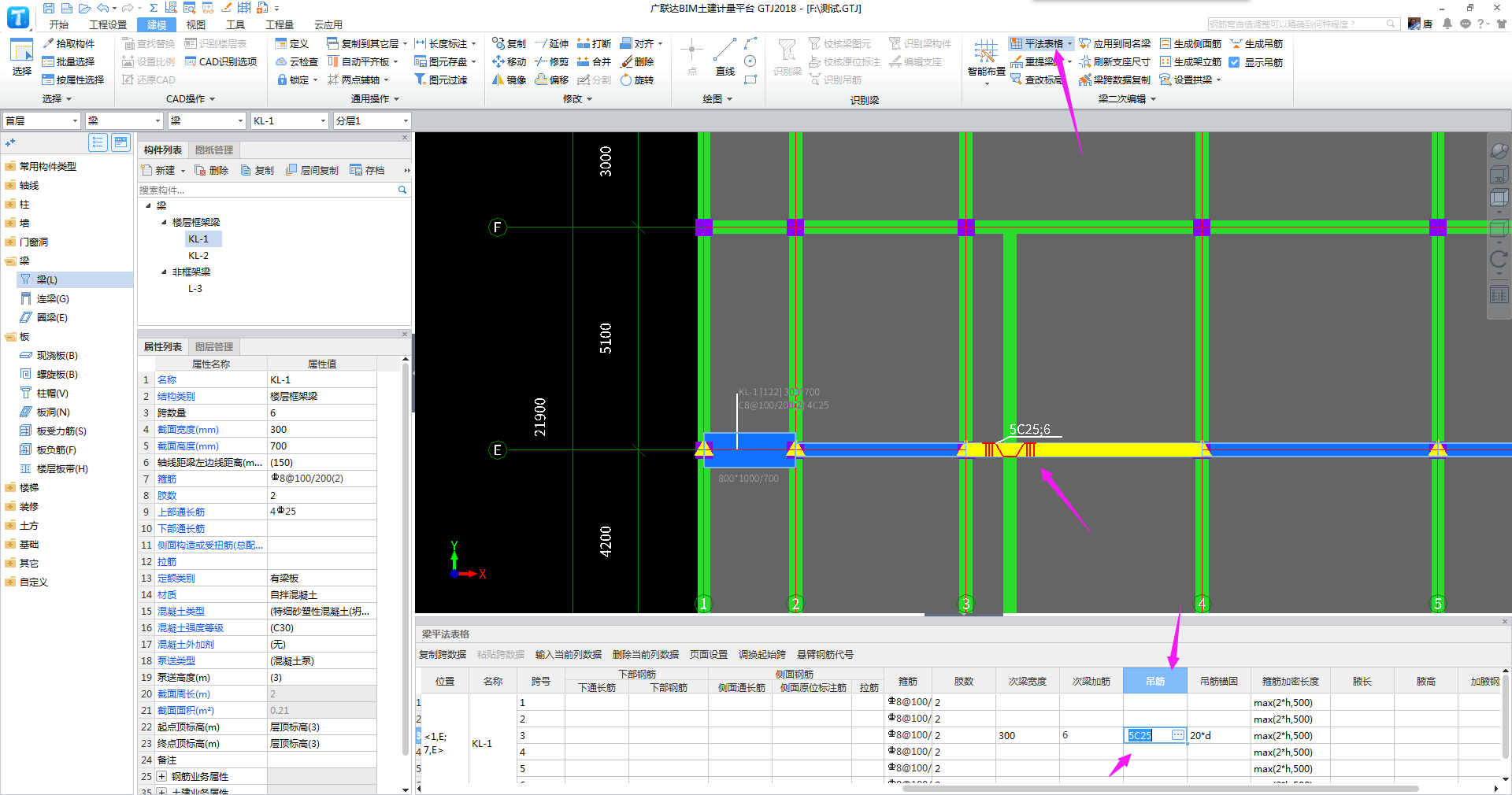Click the 箍筋 property value cell
Viewport: 1512px width, 795px height.
(x=321, y=479)
